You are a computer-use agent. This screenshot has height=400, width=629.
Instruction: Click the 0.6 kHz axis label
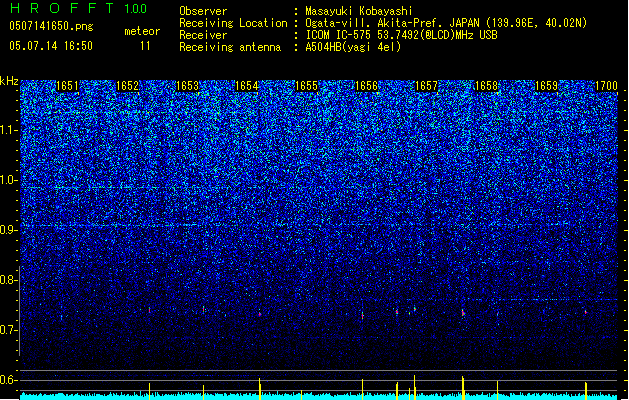click(9, 380)
